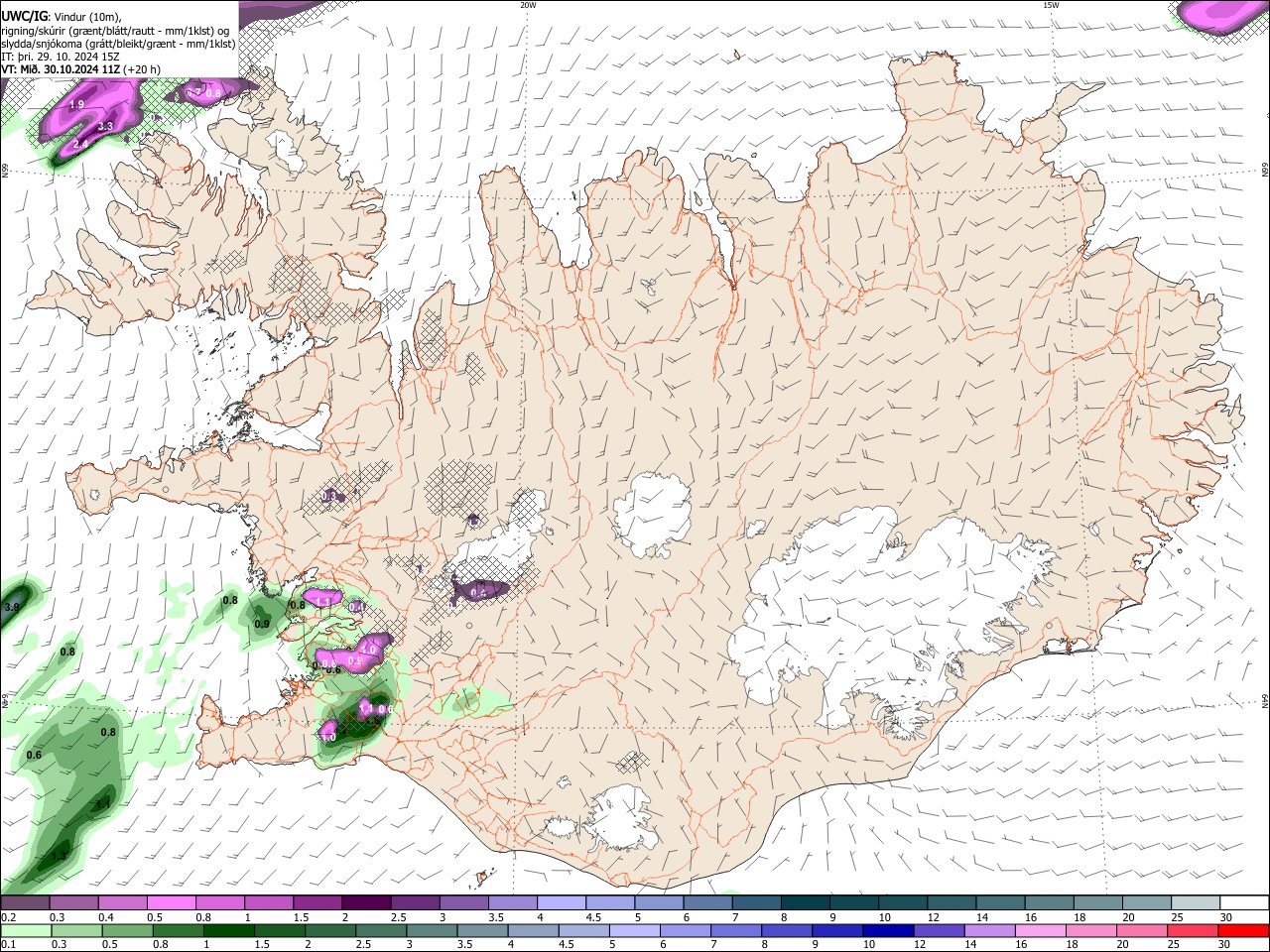
Task: Click the '1.3' rain value label
Action: (60, 855)
